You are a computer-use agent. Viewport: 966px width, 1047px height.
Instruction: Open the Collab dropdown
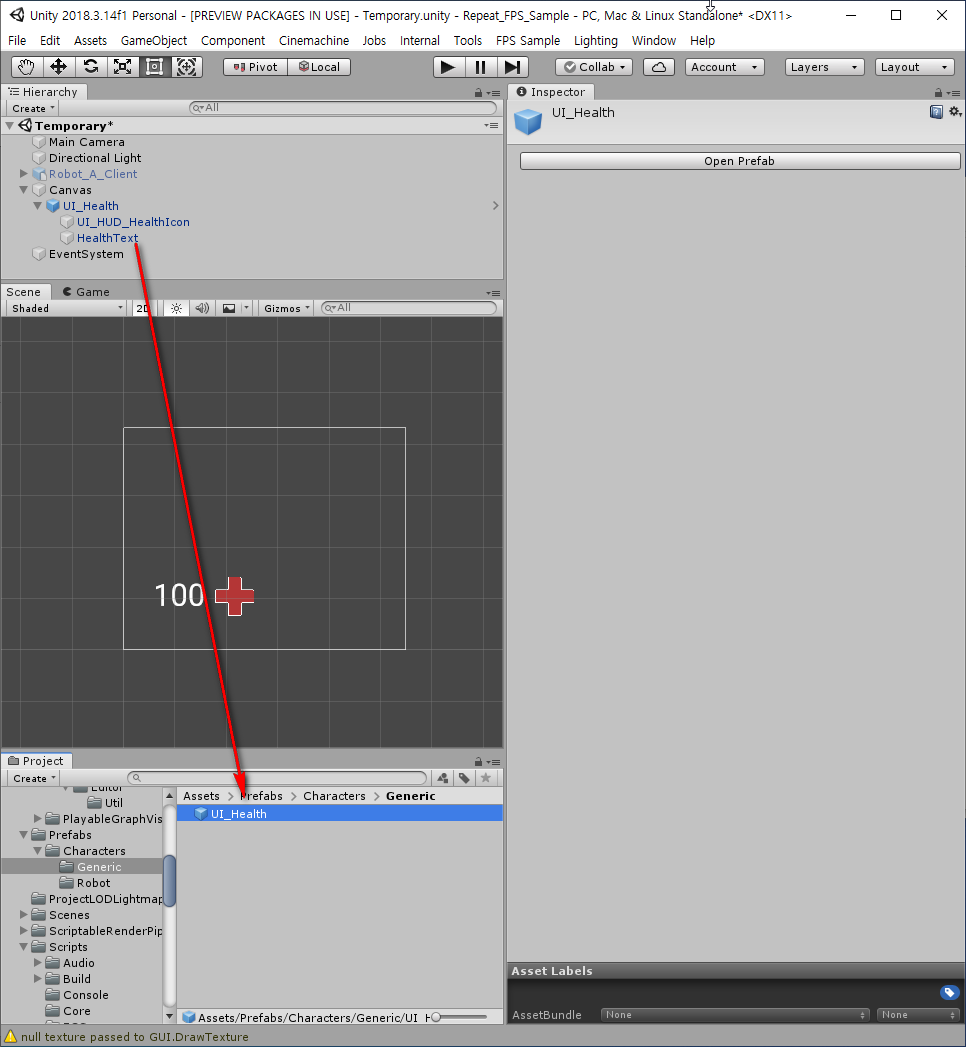pos(594,67)
